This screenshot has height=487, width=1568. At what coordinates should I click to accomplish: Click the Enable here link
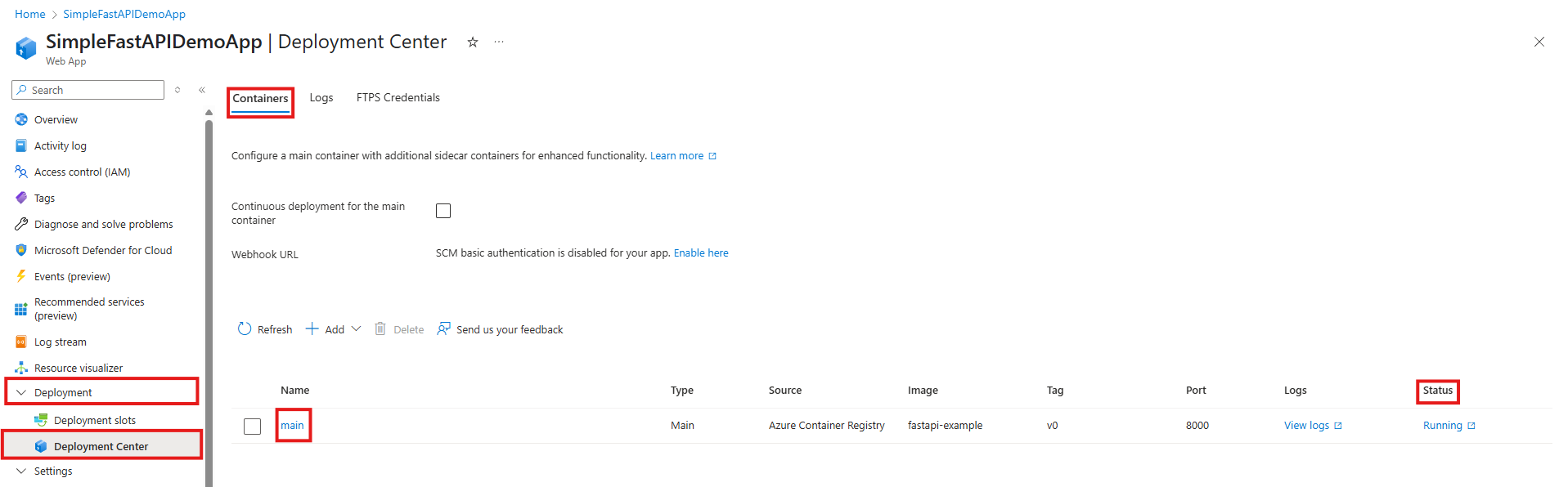(x=700, y=253)
